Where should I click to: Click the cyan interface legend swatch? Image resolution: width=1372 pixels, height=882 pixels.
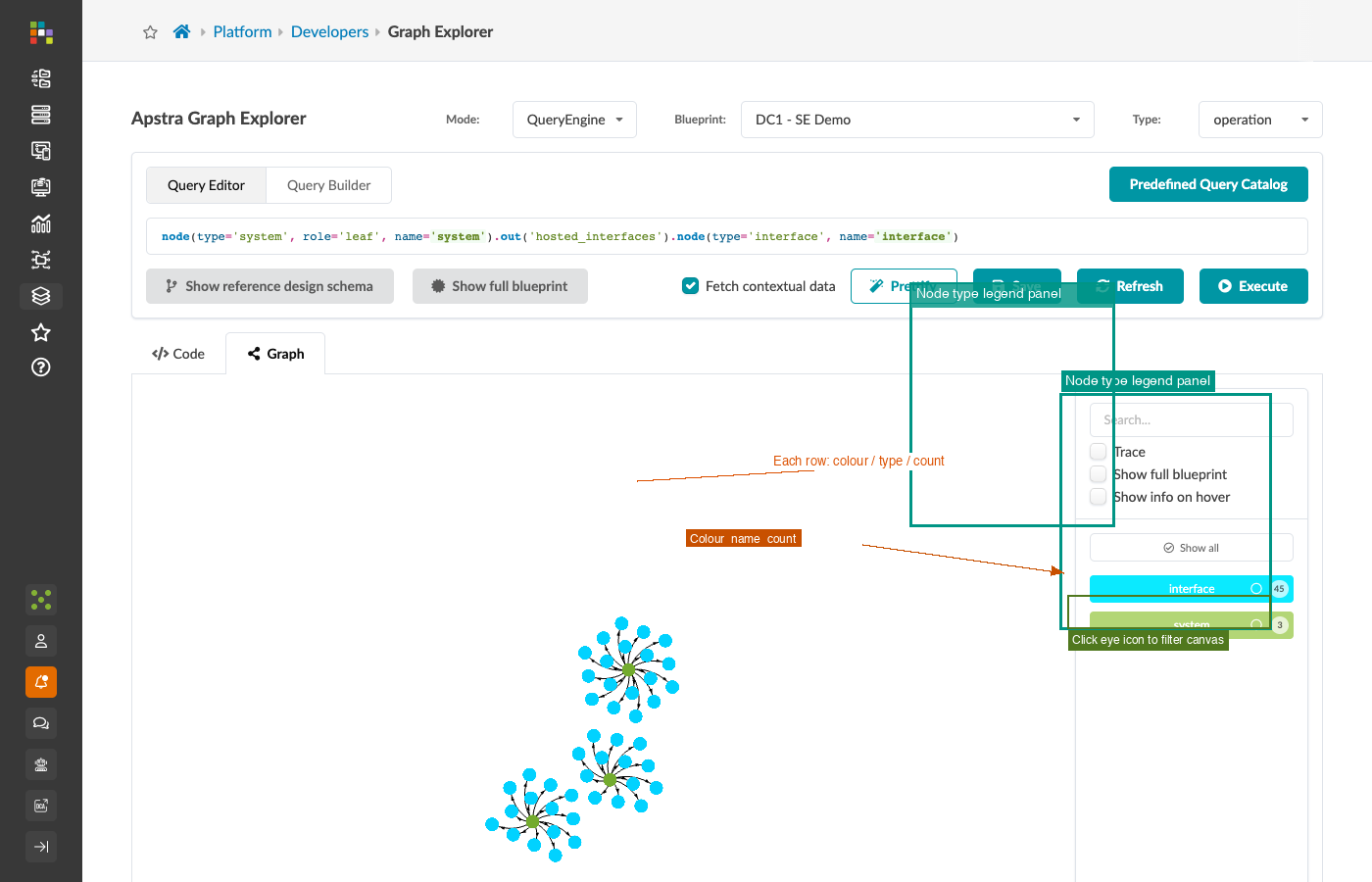(x=1192, y=589)
